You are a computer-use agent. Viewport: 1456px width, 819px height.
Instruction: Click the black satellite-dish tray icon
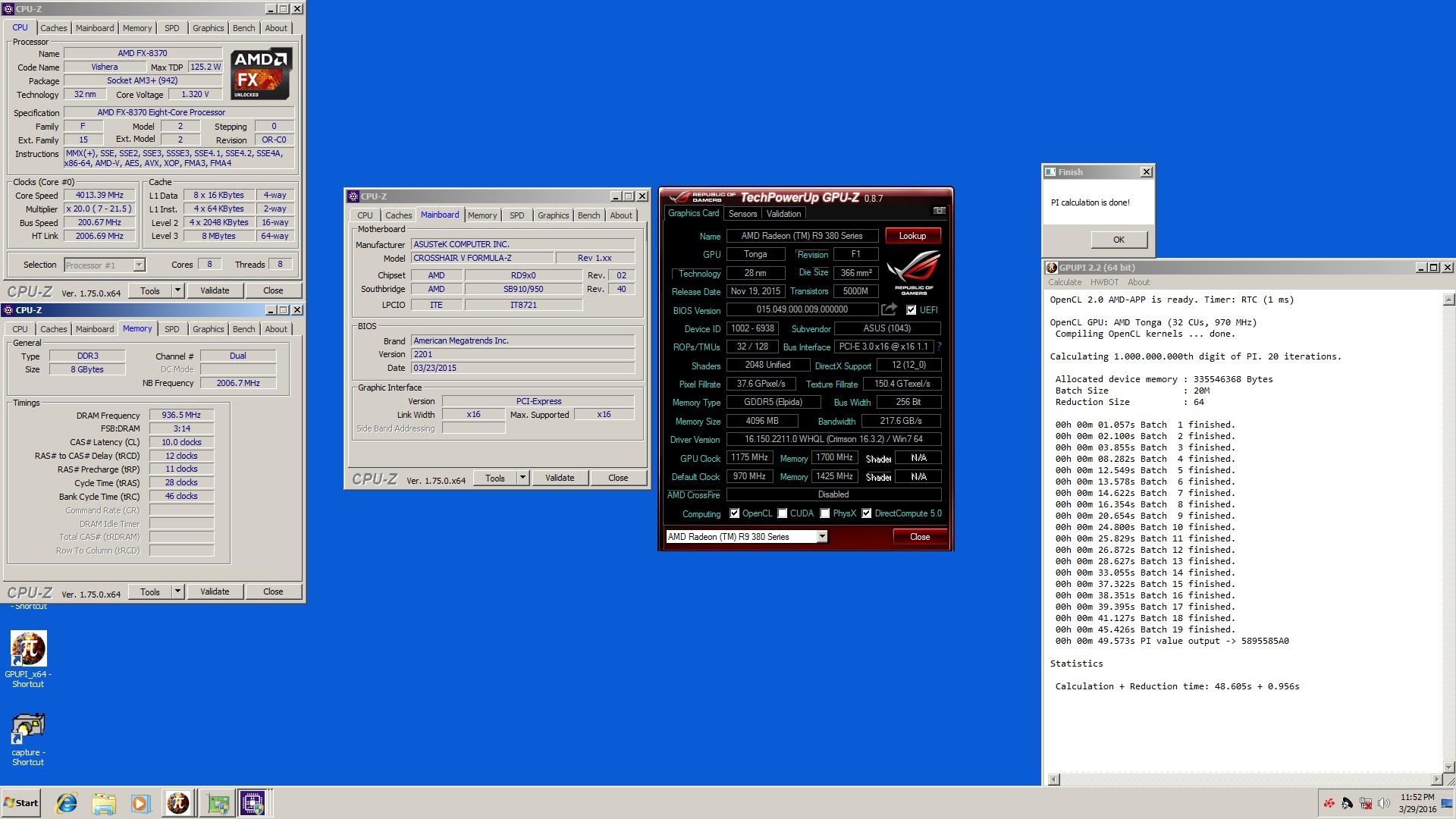1347,803
